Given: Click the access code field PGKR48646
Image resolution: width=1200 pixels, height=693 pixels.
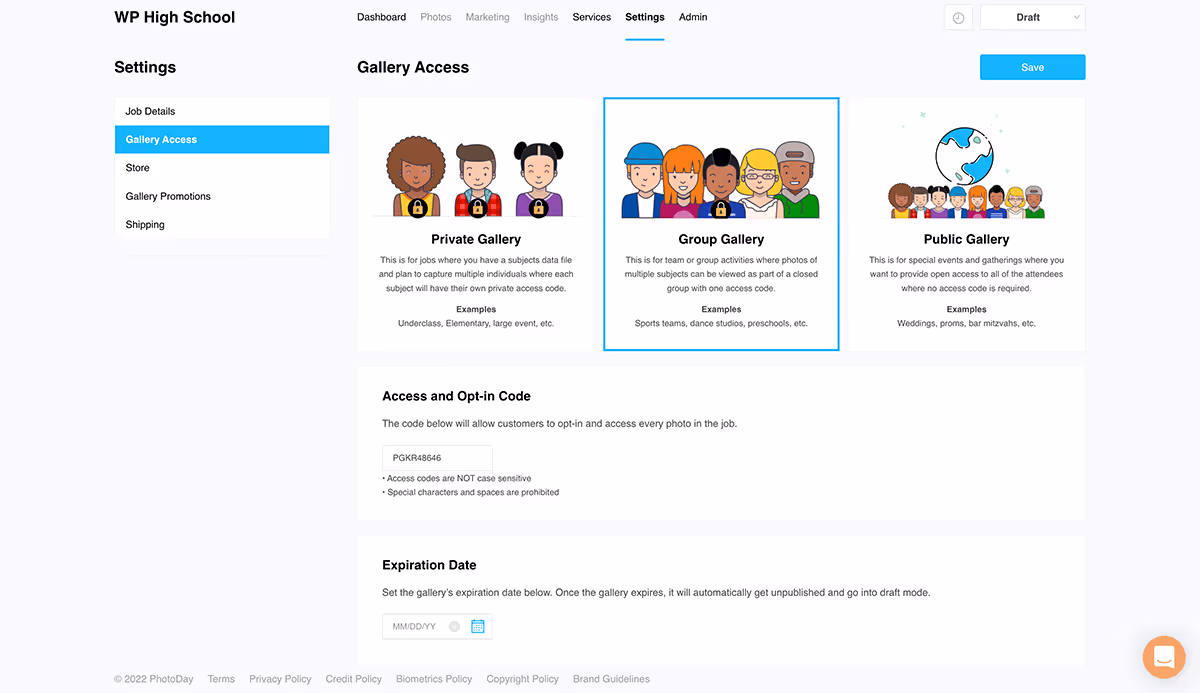Looking at the screenshot, I should point(437,458).
